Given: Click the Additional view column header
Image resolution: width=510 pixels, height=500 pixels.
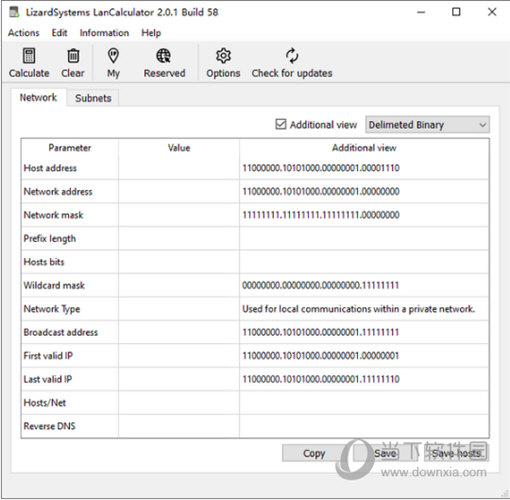Looking at the screenshot, I should [x=364, y=148].
